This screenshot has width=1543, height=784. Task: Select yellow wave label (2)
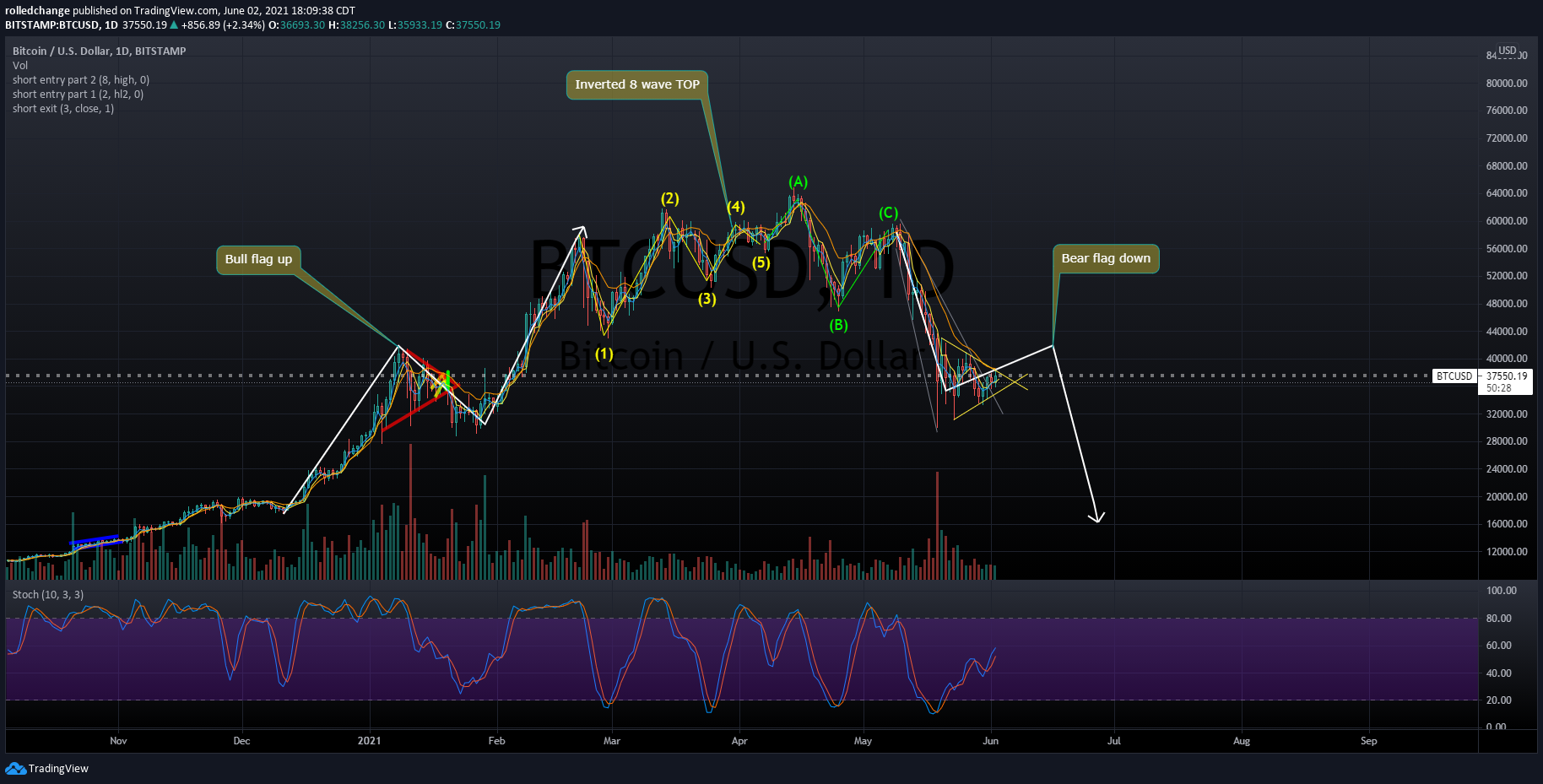(x=669, y=198)
